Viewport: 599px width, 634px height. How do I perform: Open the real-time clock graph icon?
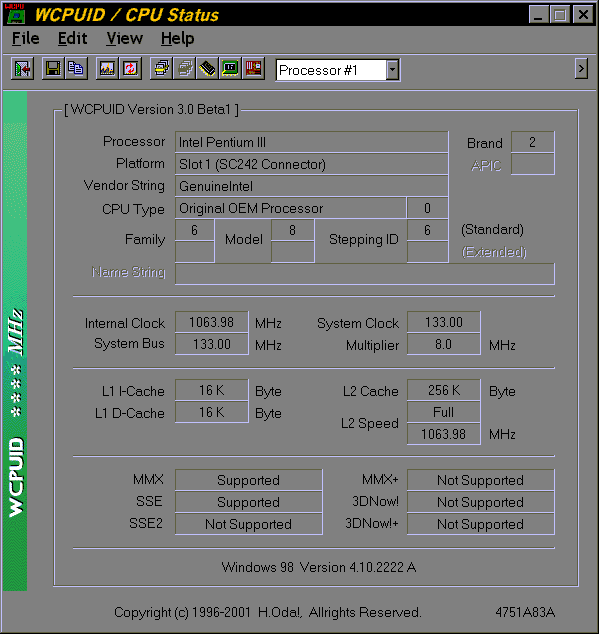(x=107, y=68)
